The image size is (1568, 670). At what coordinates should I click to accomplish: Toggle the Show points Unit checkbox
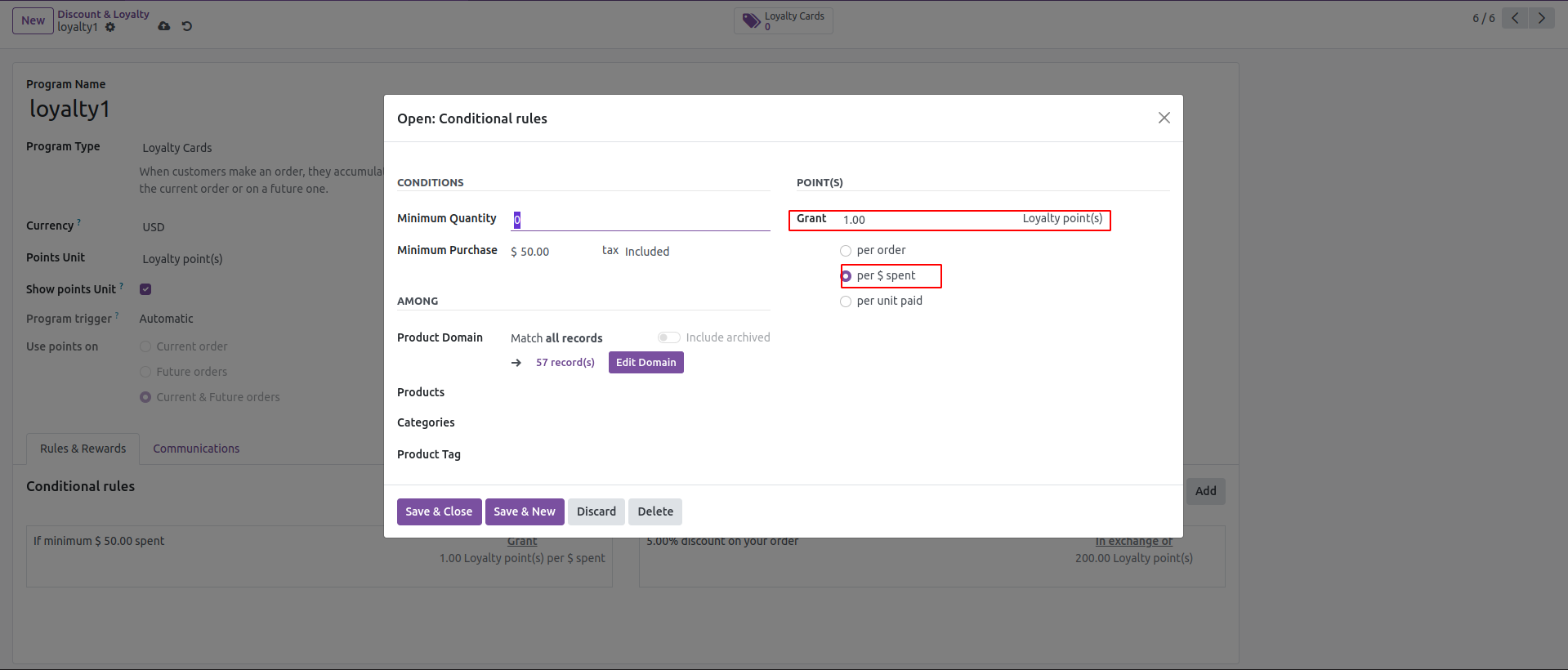145,289
